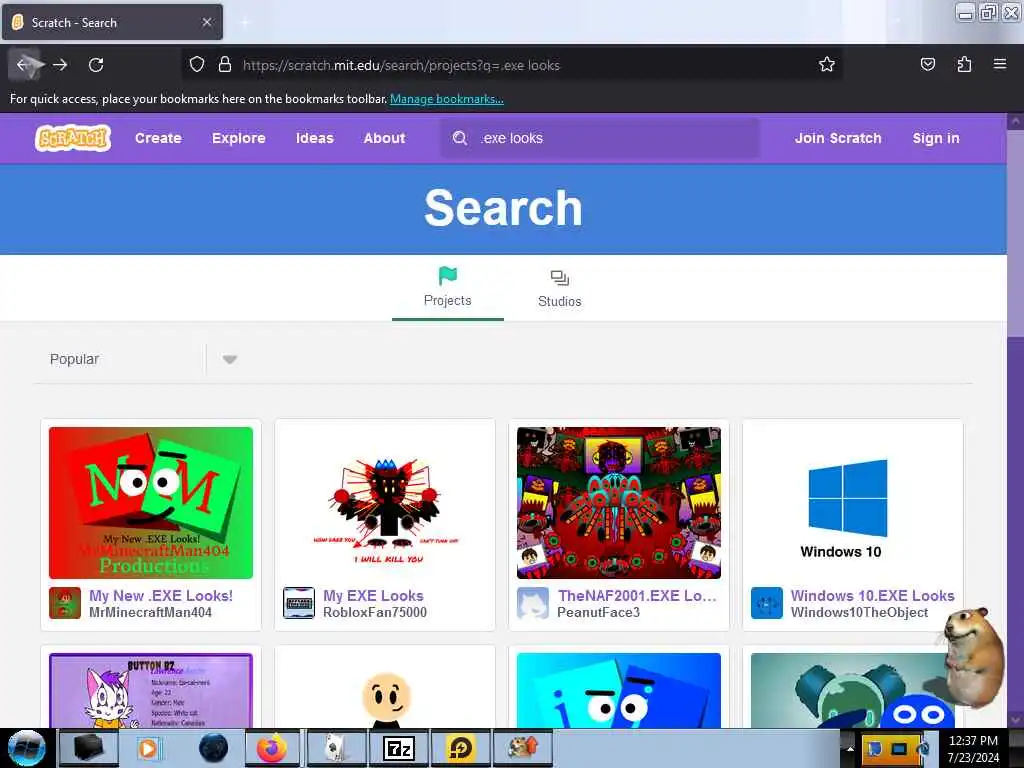Close the Scratch - Search tab
The image size is (1024, 768).
(x=206, y=22)
